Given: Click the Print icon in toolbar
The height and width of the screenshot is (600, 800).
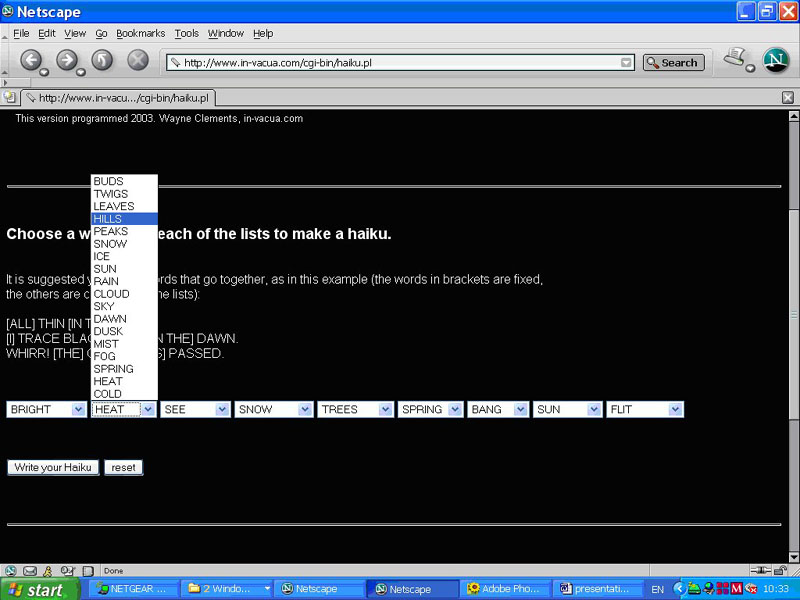Looking at the screenshot, I should coord(736,57).
